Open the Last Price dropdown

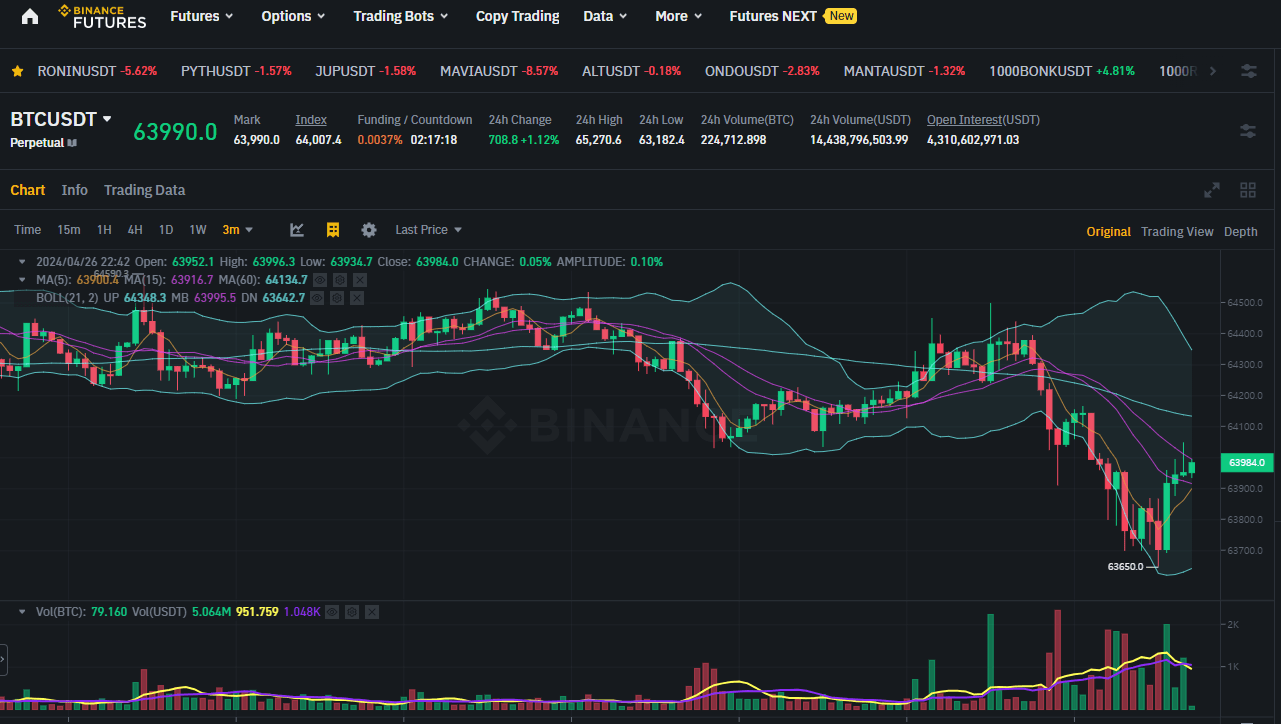tap(428, 230)
